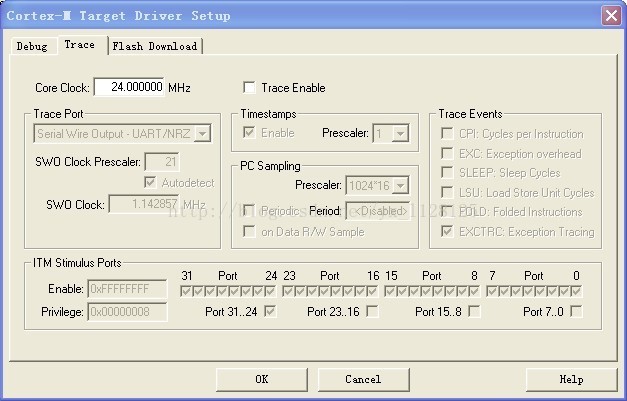Check FOLD: Folded Instructions
Image resolution: width=627 pixels, height=401 pixels.
pyautogui.click(x=447, y=211)
